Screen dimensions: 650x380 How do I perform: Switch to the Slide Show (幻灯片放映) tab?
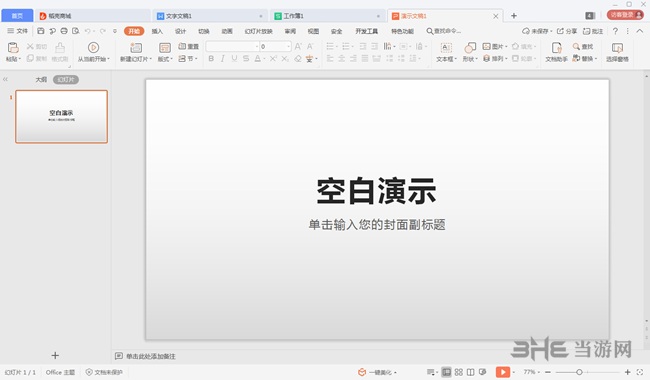(x=259, y=31)
